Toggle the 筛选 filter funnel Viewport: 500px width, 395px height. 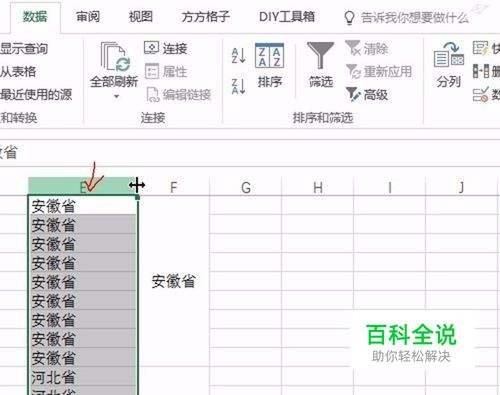pyautogui.click(x=320, y=56)
